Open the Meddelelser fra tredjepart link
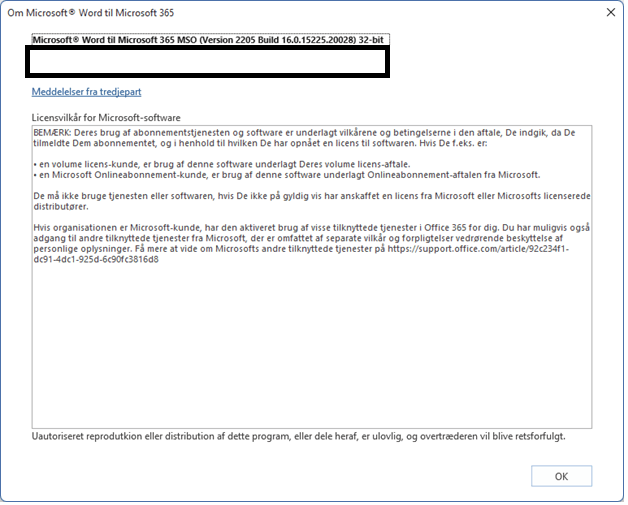628x505 pixels. (x=87, y=92)
